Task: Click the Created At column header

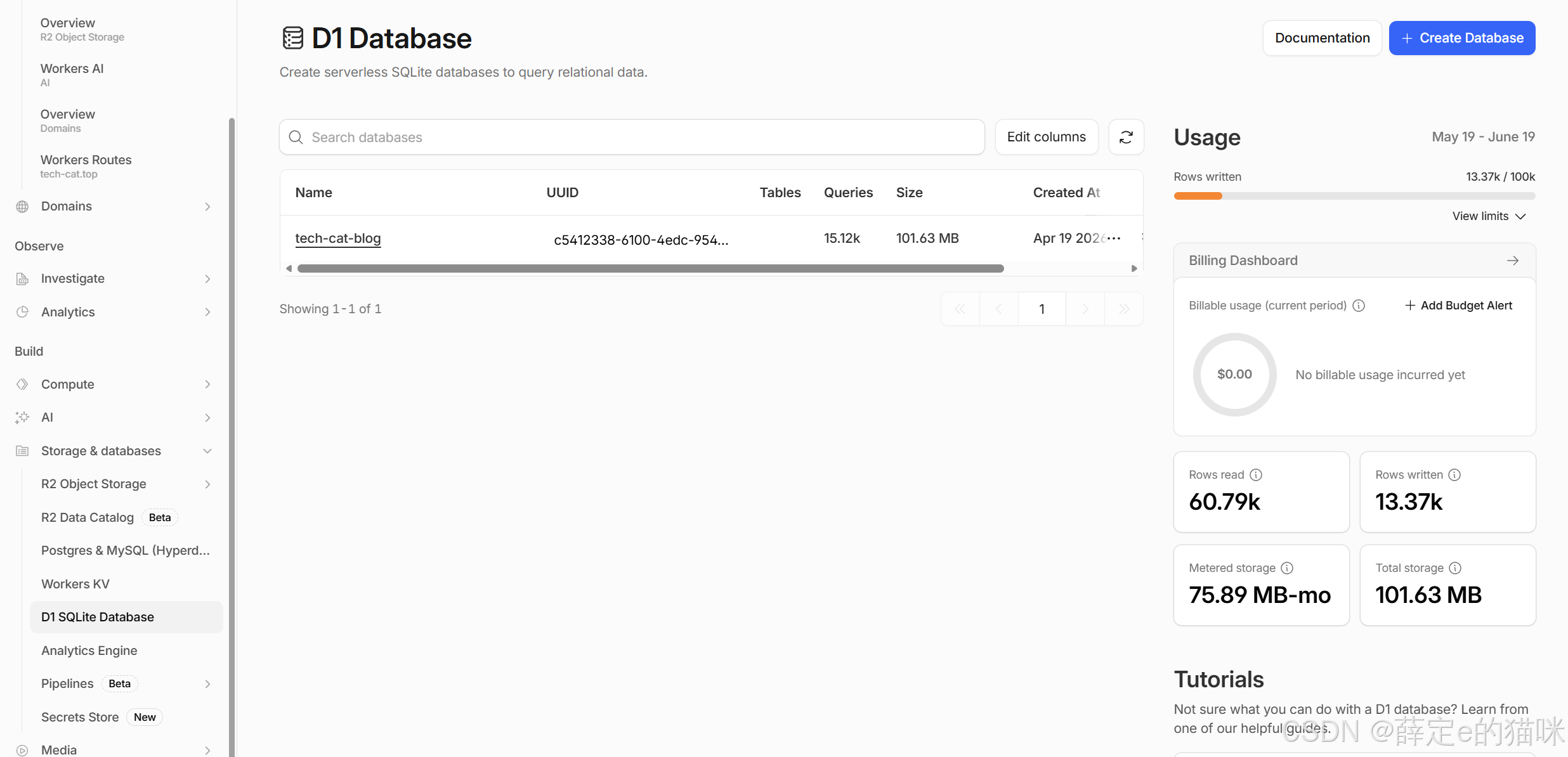Action: [x=1067, y=193]
